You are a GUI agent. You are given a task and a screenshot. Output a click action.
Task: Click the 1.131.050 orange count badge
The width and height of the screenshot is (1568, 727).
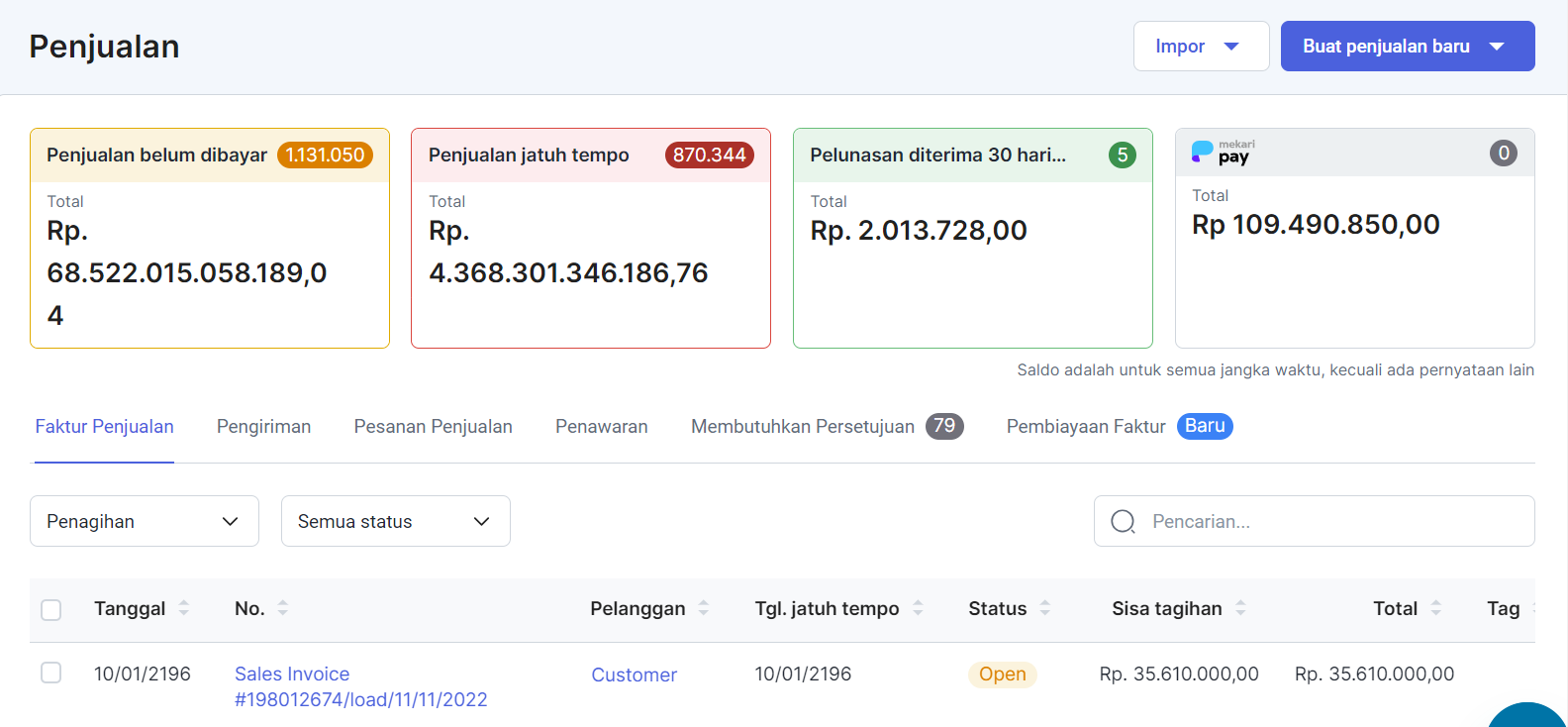[x=325, y=155]
